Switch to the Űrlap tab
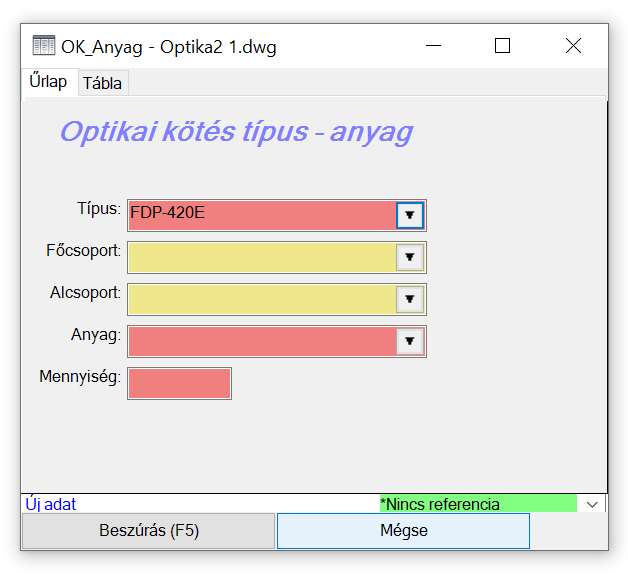The width and height of the screenshot is (628, 576). 48,82
